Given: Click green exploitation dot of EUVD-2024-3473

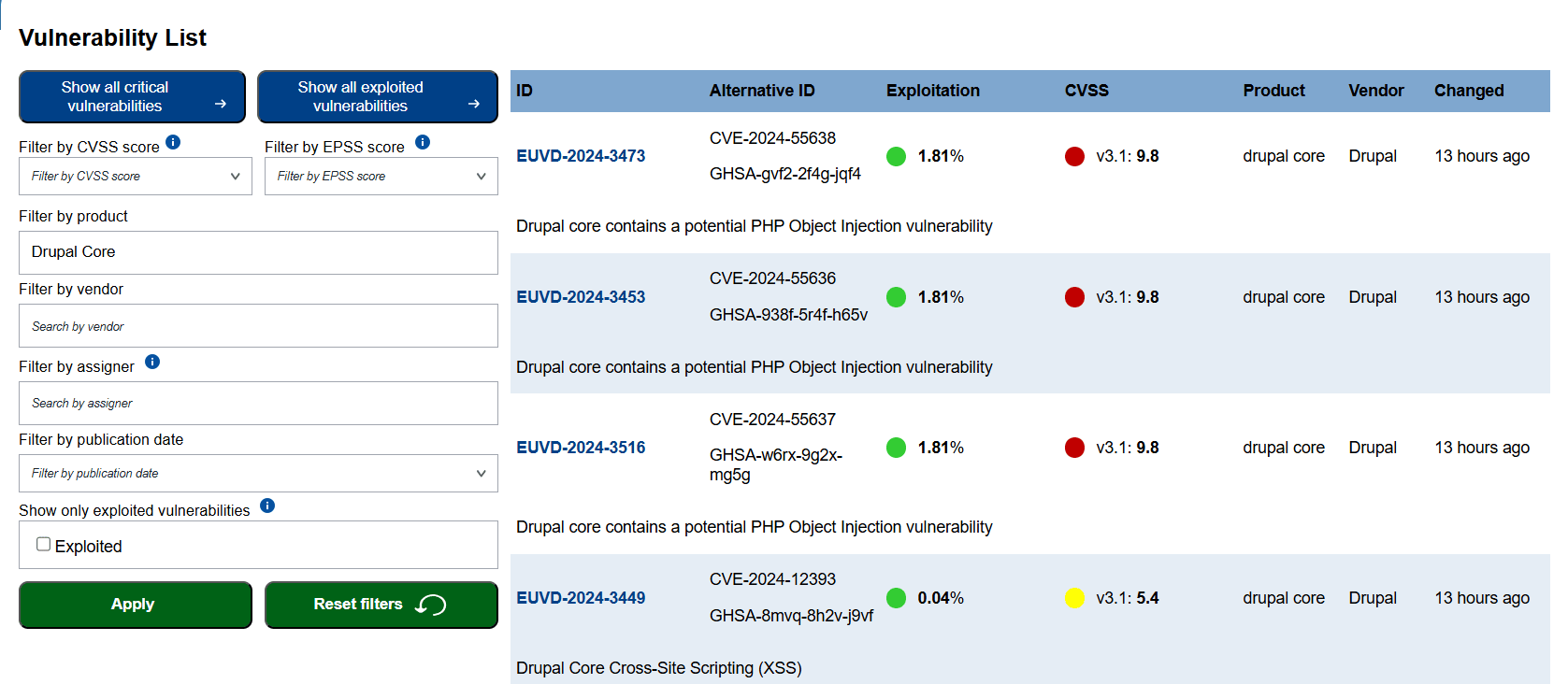Looking at the screenshot, I should pos(896,156).
